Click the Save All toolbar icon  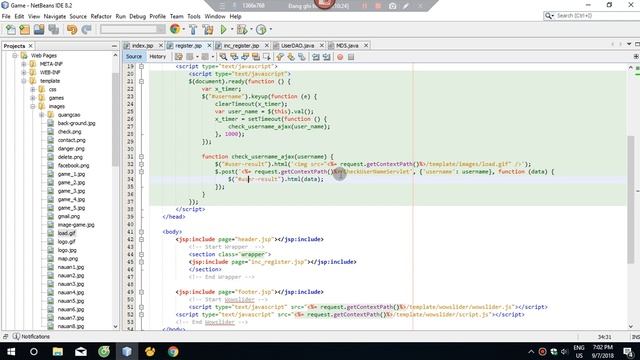53,29
